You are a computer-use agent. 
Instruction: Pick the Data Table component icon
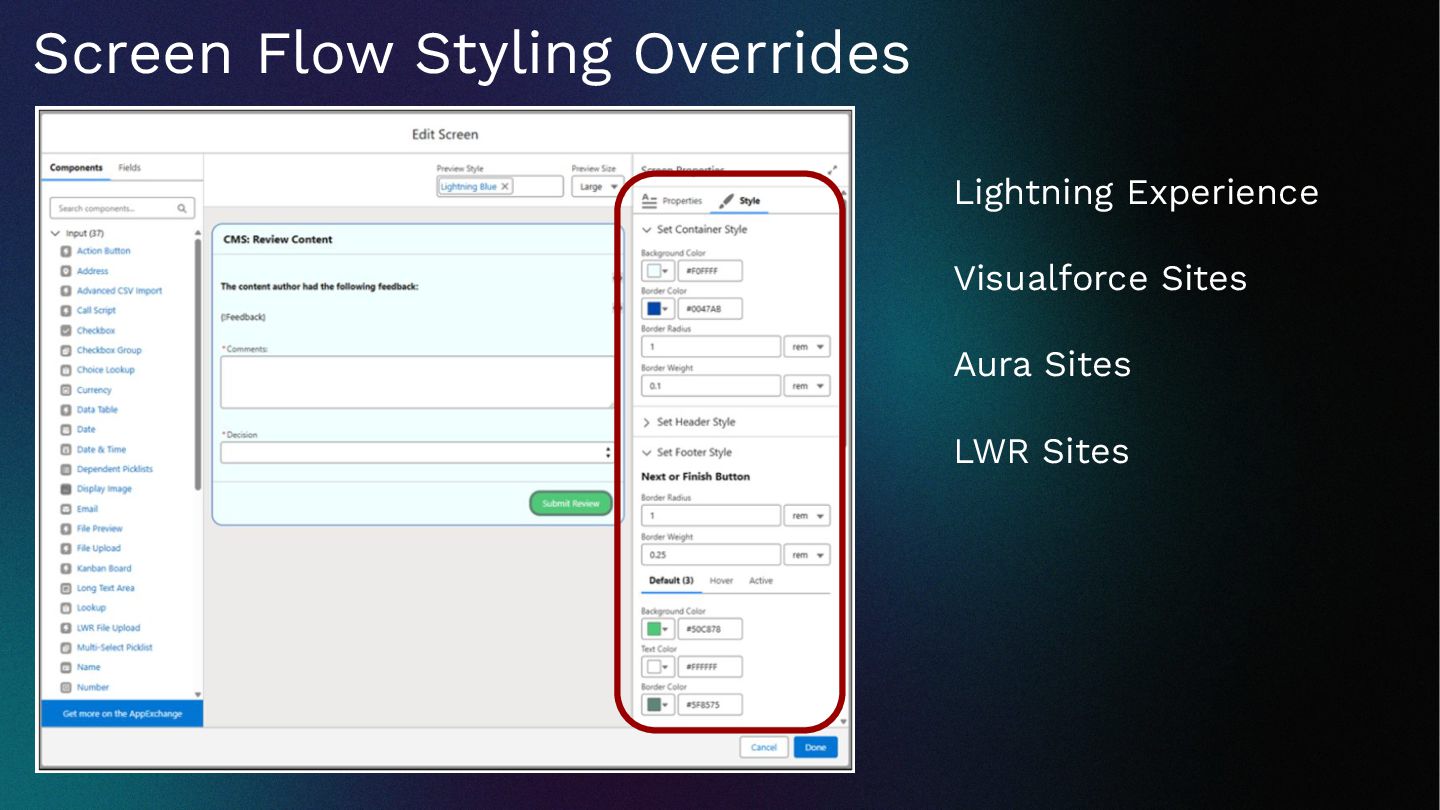click(x=66, y=410)
